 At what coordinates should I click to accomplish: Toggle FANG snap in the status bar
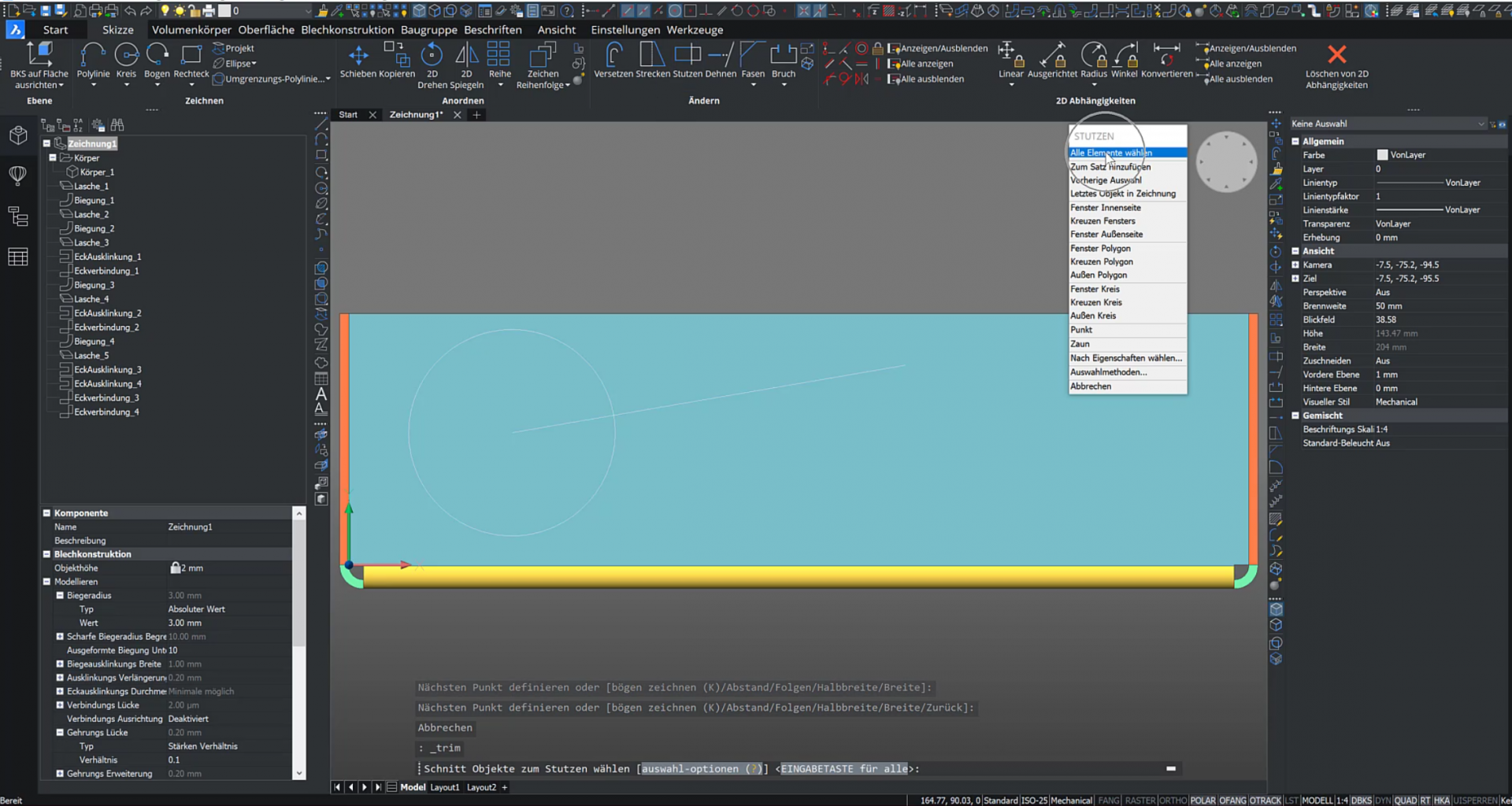tap(1109, 800)
